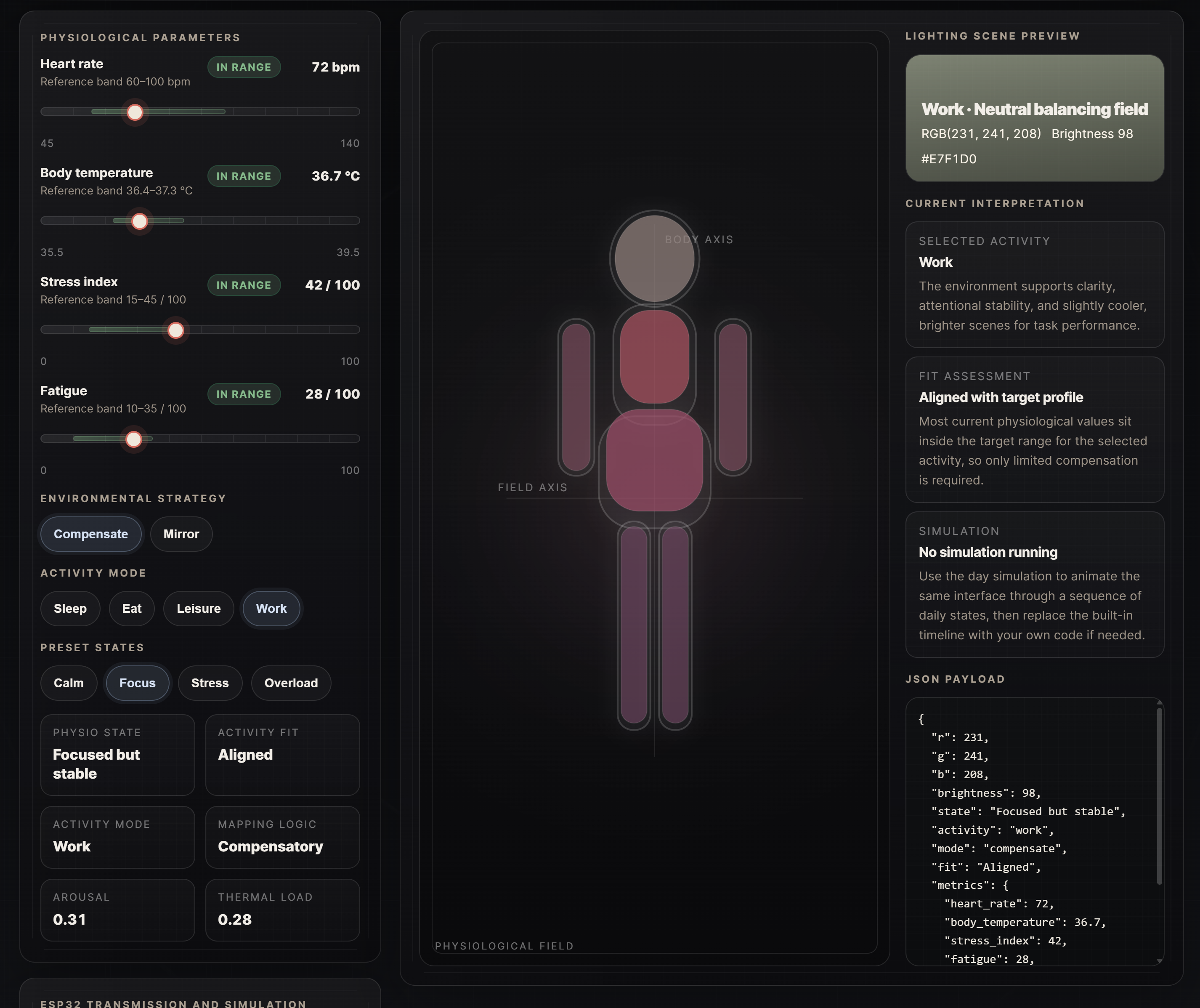Click the lighting scene color preview swatch

pos(1034,118)
